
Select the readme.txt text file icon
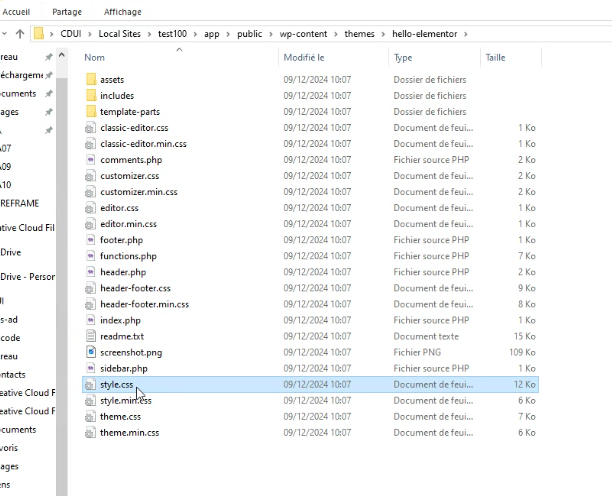point(91,336)
